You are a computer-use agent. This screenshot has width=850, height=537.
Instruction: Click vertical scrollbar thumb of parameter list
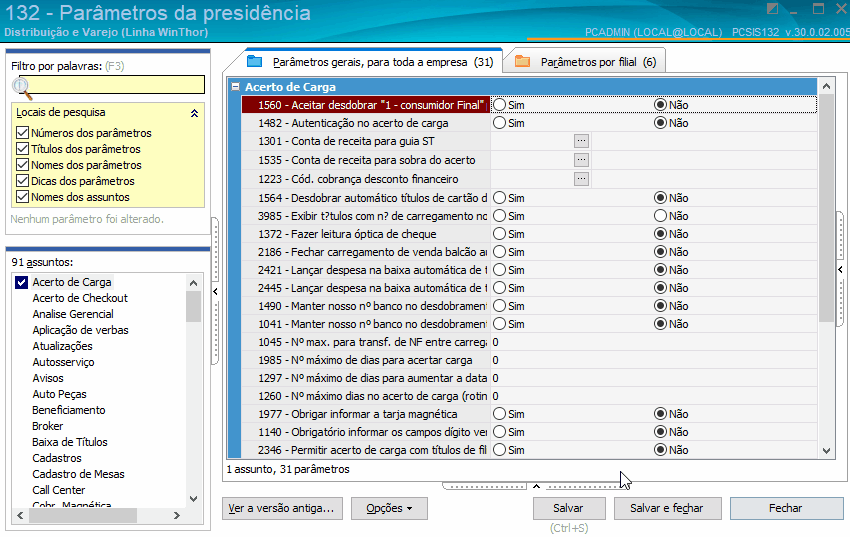(x=826, y=208)
